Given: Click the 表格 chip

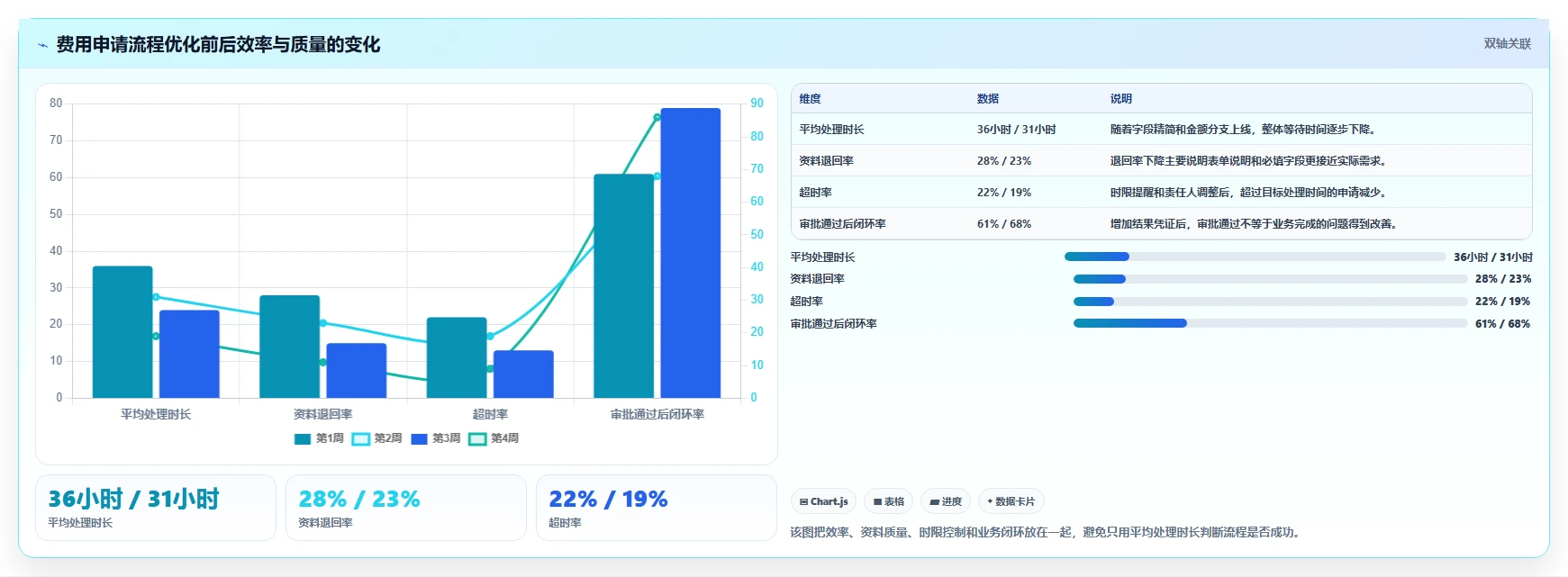Looking at the screenshot, I should [x=888, y=501].
